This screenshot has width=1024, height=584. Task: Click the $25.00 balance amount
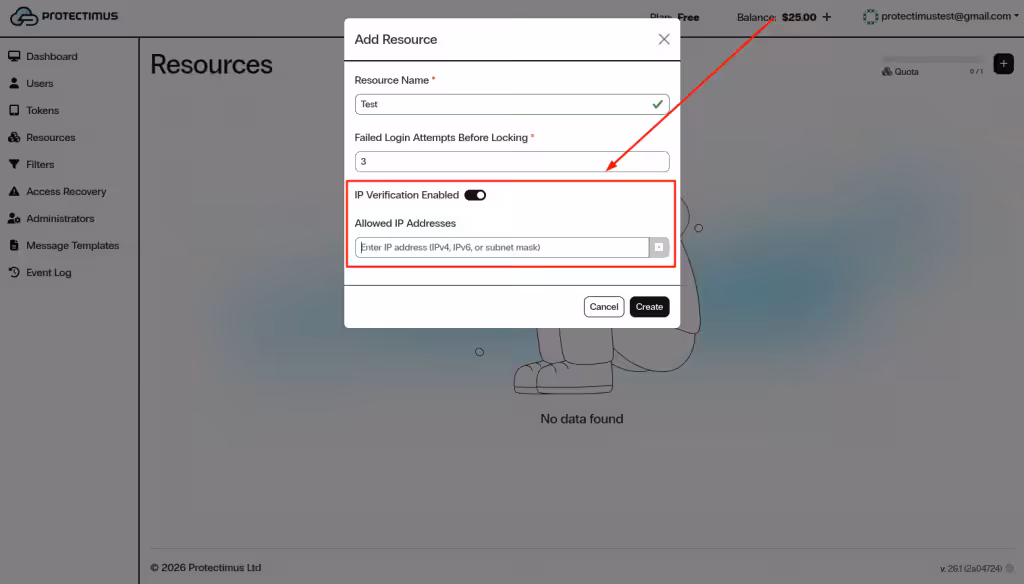(x=799, y=17)
